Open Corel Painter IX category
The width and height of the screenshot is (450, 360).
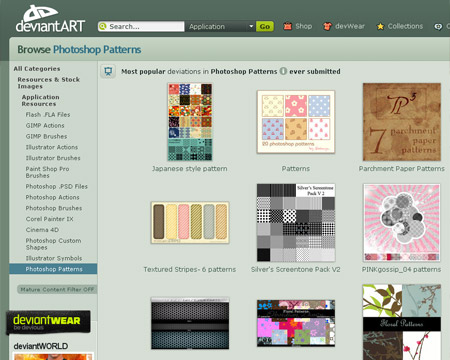pyautogui.click(x=49, y=219)
